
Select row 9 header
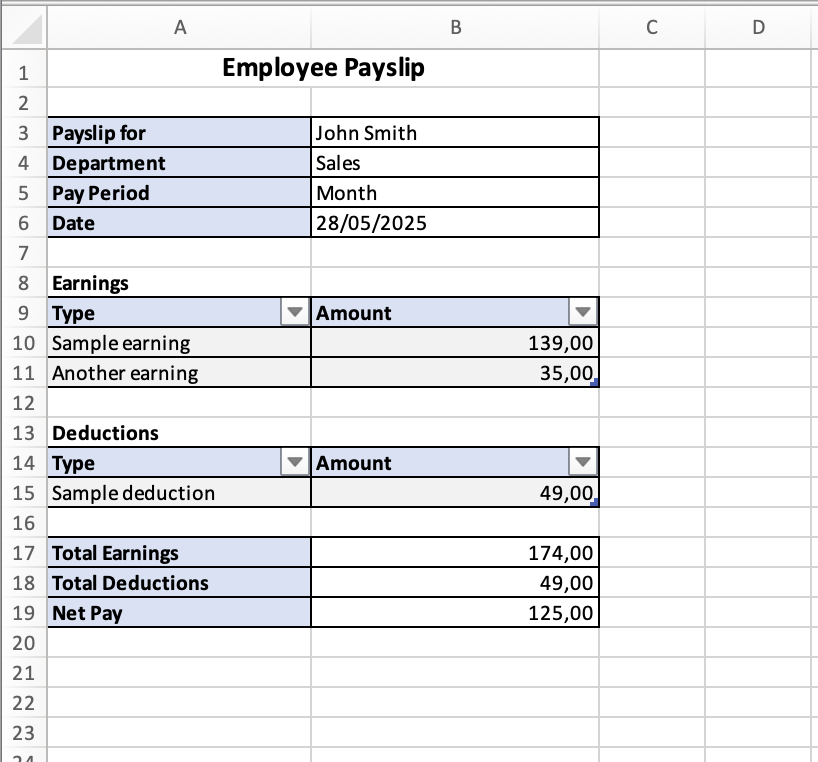(23, 312)
